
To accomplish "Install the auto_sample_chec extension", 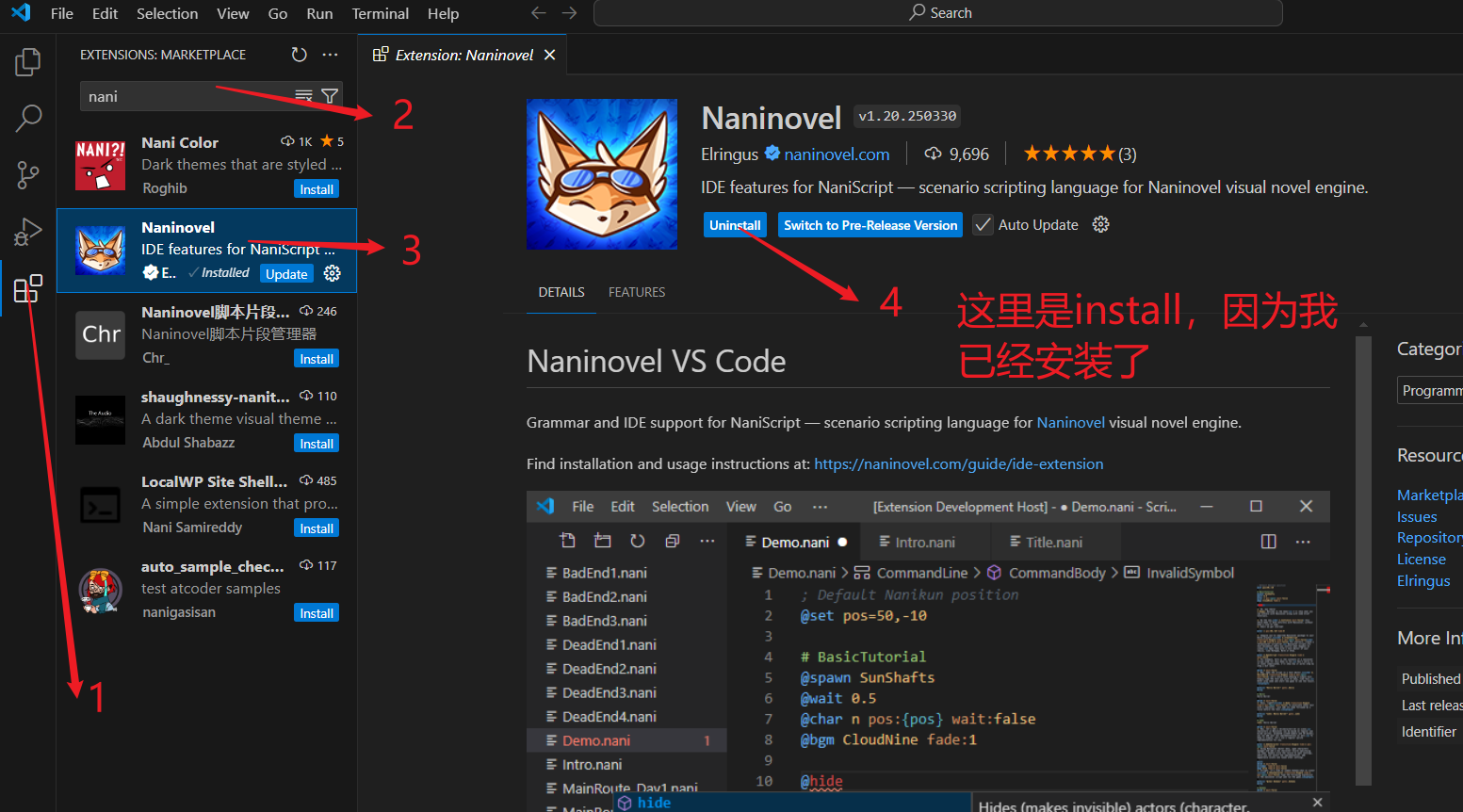I will (x=317, y=613).
